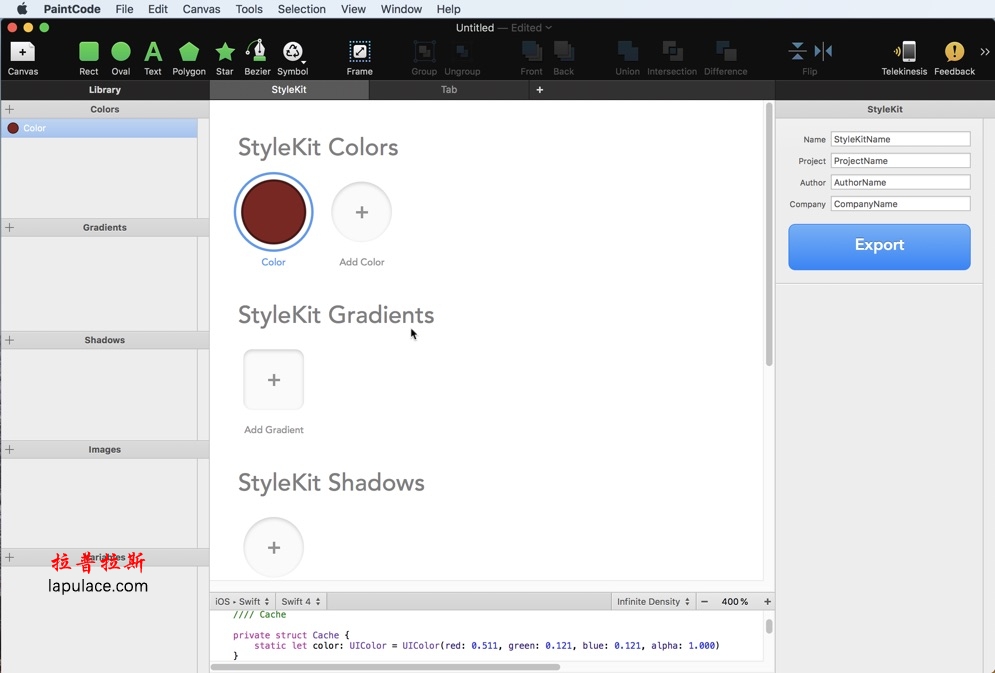Zoom out with minus button
995x673 pixels.
(x=704, y=601)
